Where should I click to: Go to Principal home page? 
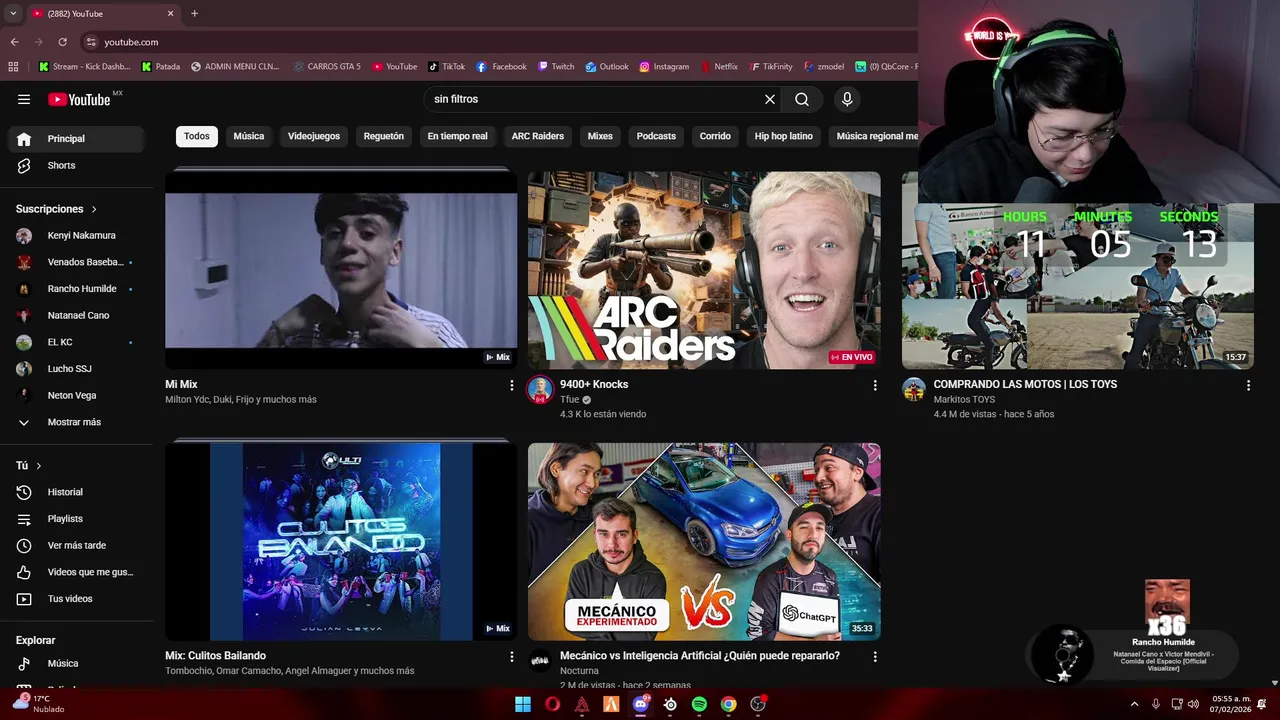pyautogui.click(x=76, y=139)
